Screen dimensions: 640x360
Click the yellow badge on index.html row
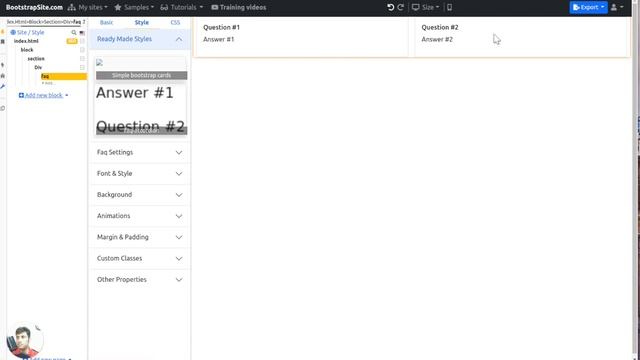(72, 41)
